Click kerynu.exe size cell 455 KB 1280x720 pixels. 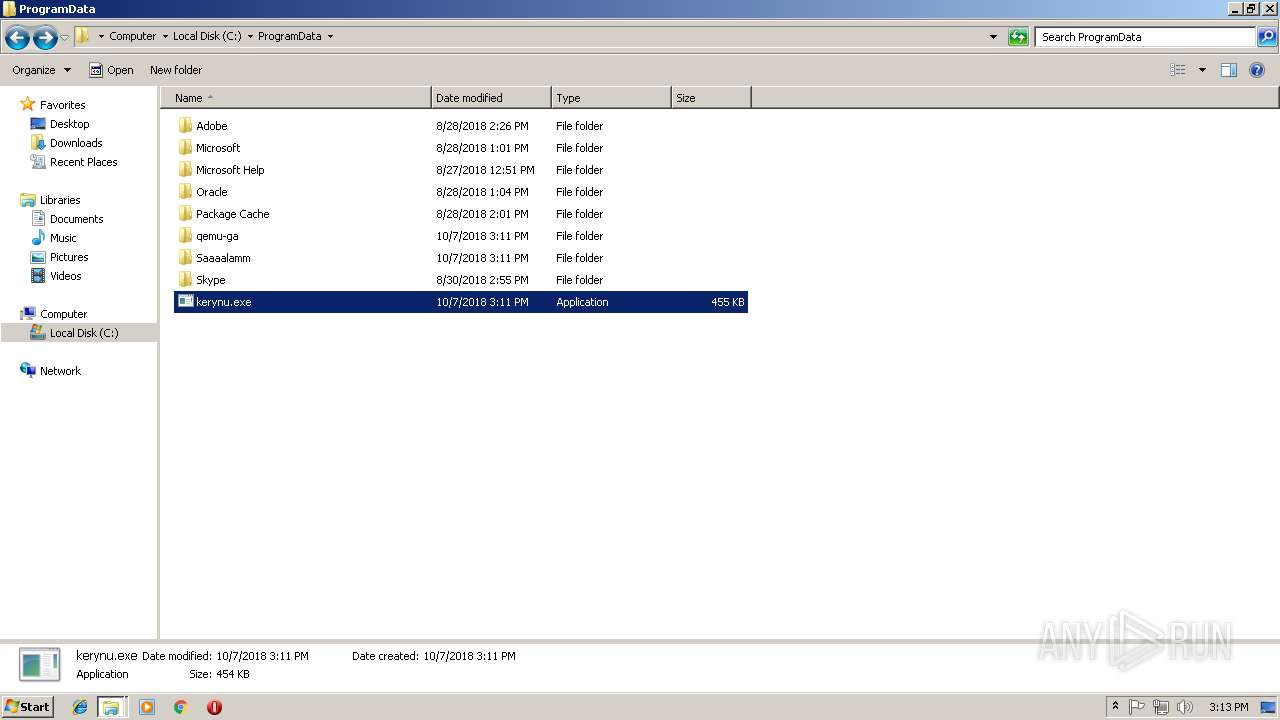728,302
